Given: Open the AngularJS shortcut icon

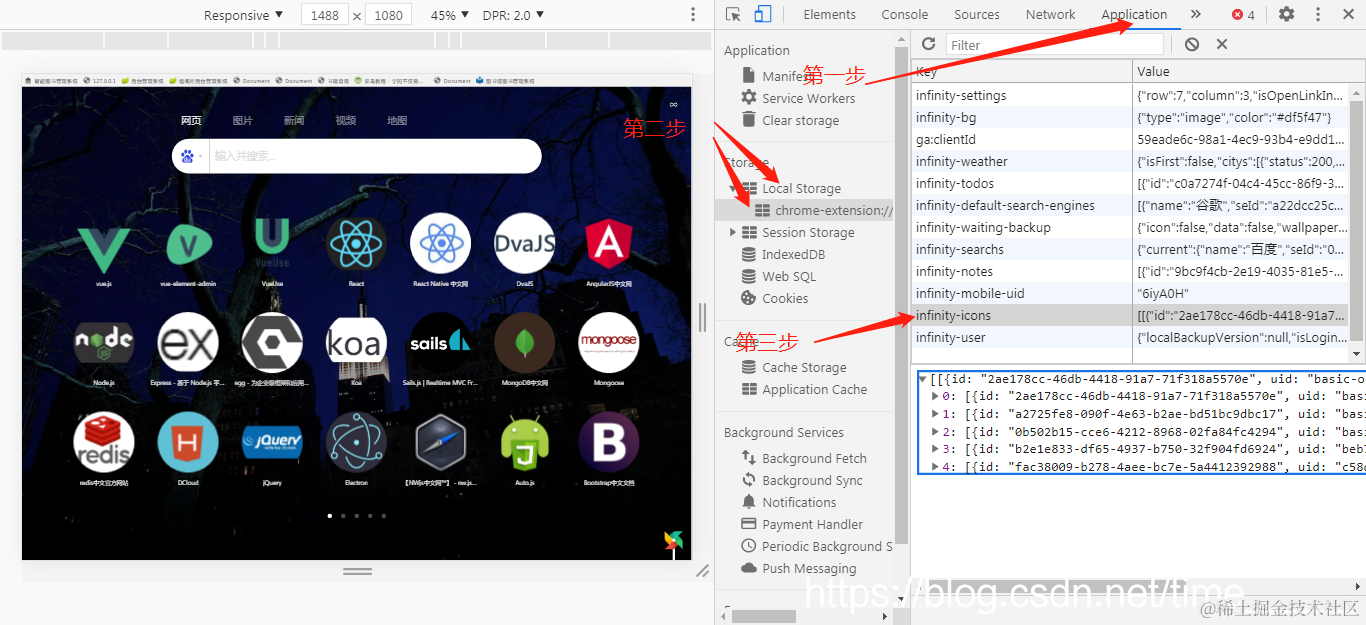Looking at the screenshot, I should coord(608,243).
